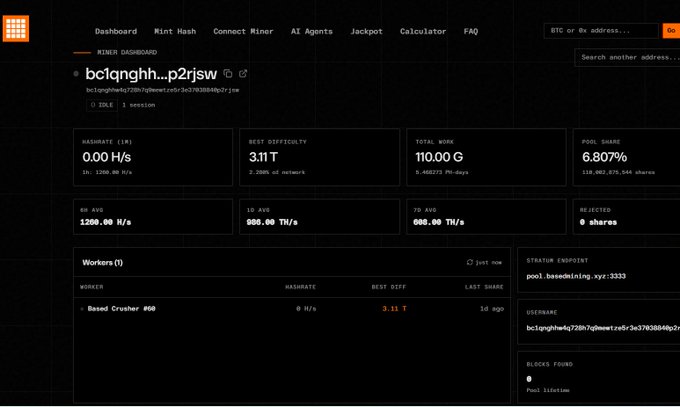Click the MINER DASHBOARD breadcrumb label
The width and height of the screenshot is (680, 407).
[x=127, y=53]
